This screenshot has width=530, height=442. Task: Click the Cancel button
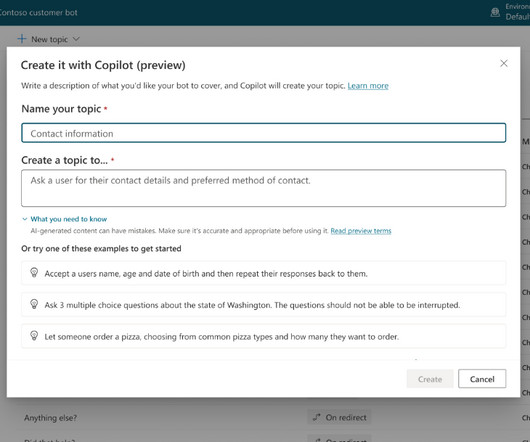pos(482,379)
